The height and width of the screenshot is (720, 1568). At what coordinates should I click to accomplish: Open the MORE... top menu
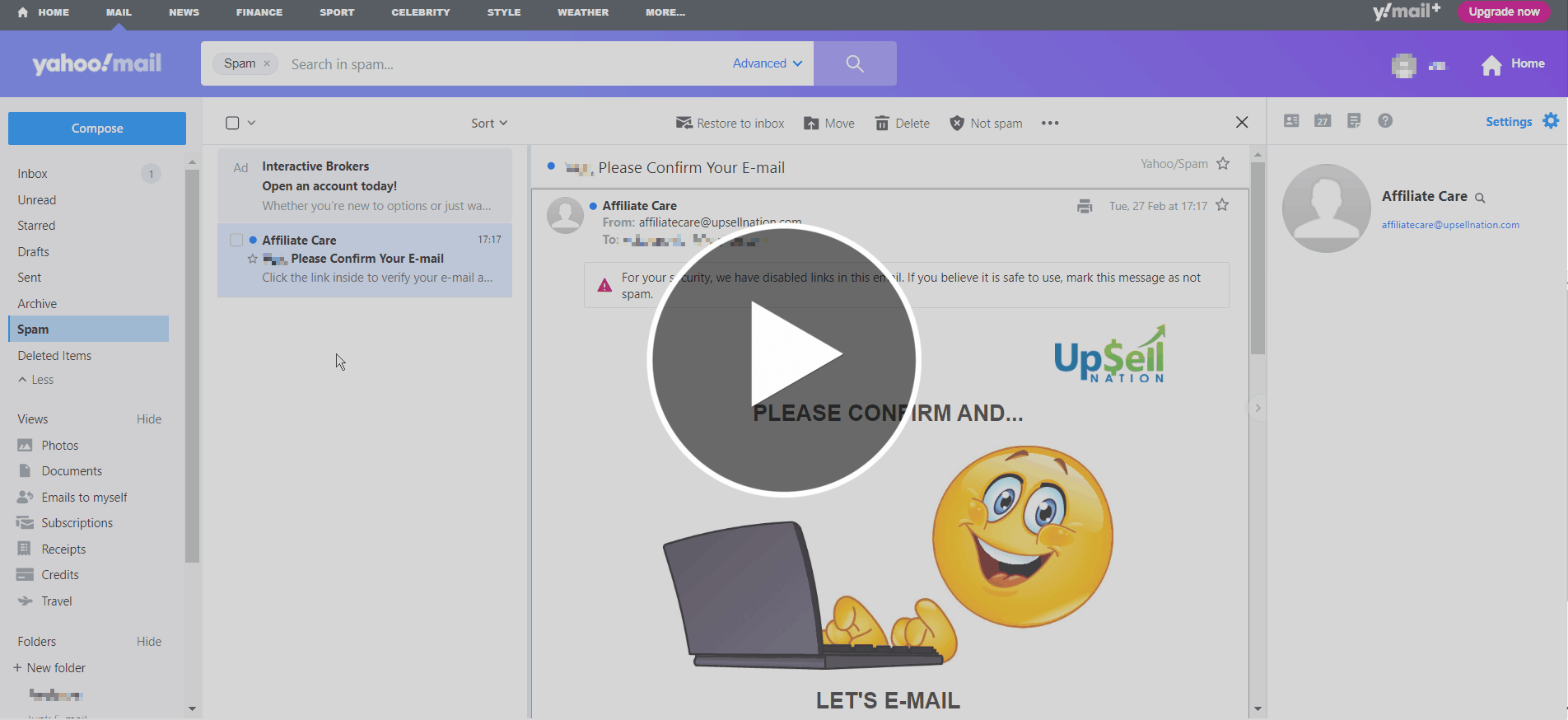(x=665, y=12)
